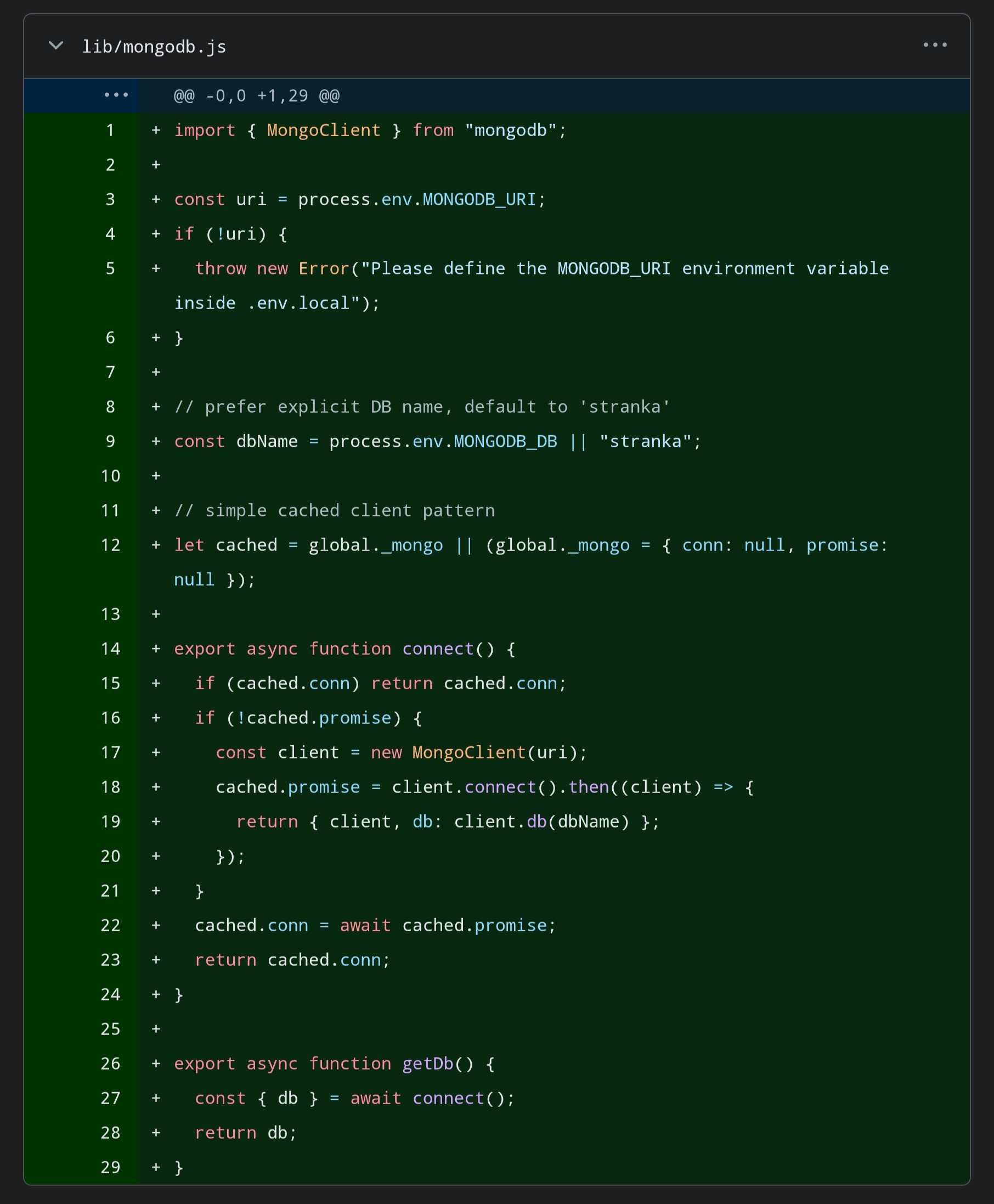994x1204 pixels.
Task: Select line number 9
Action: click(110, 442)
